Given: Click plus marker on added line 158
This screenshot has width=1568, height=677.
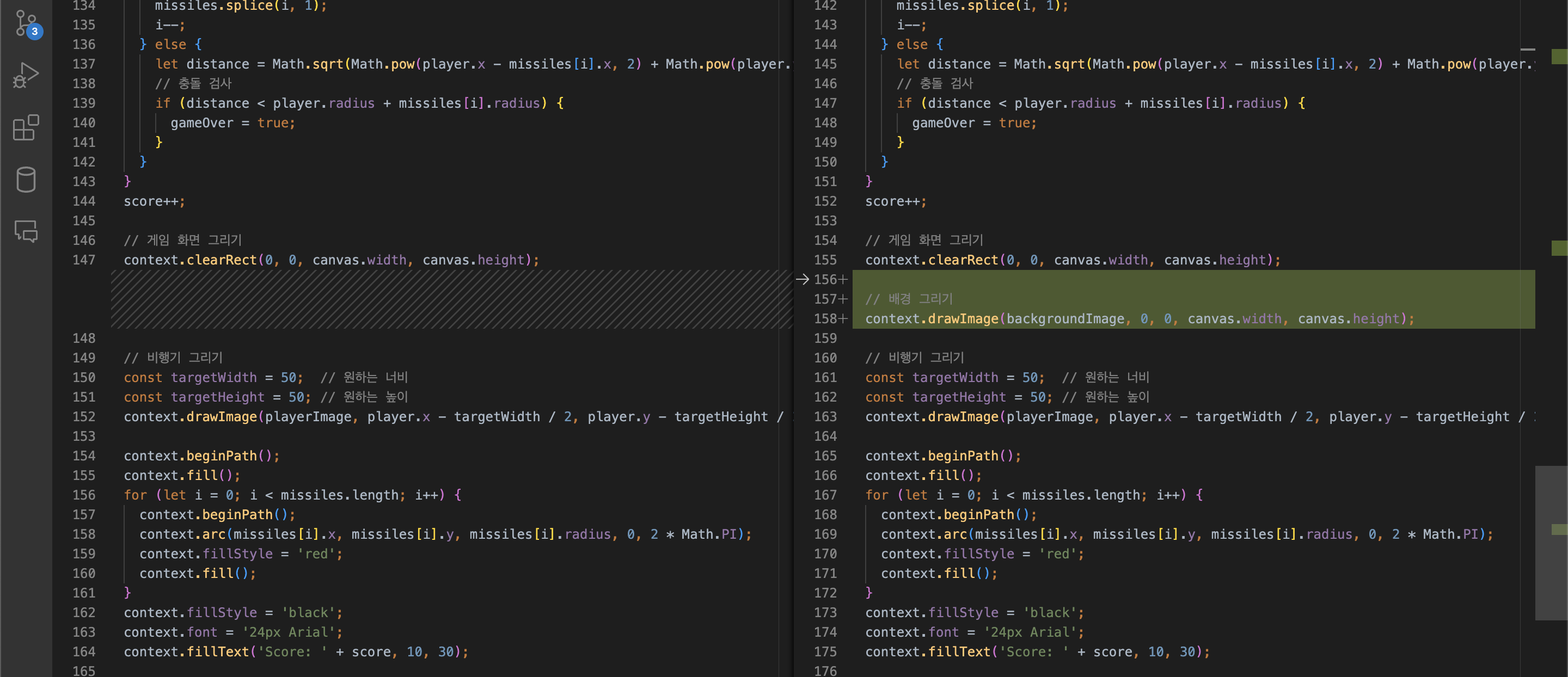Looking at the screenshot, I should click(x=843, y=319).
